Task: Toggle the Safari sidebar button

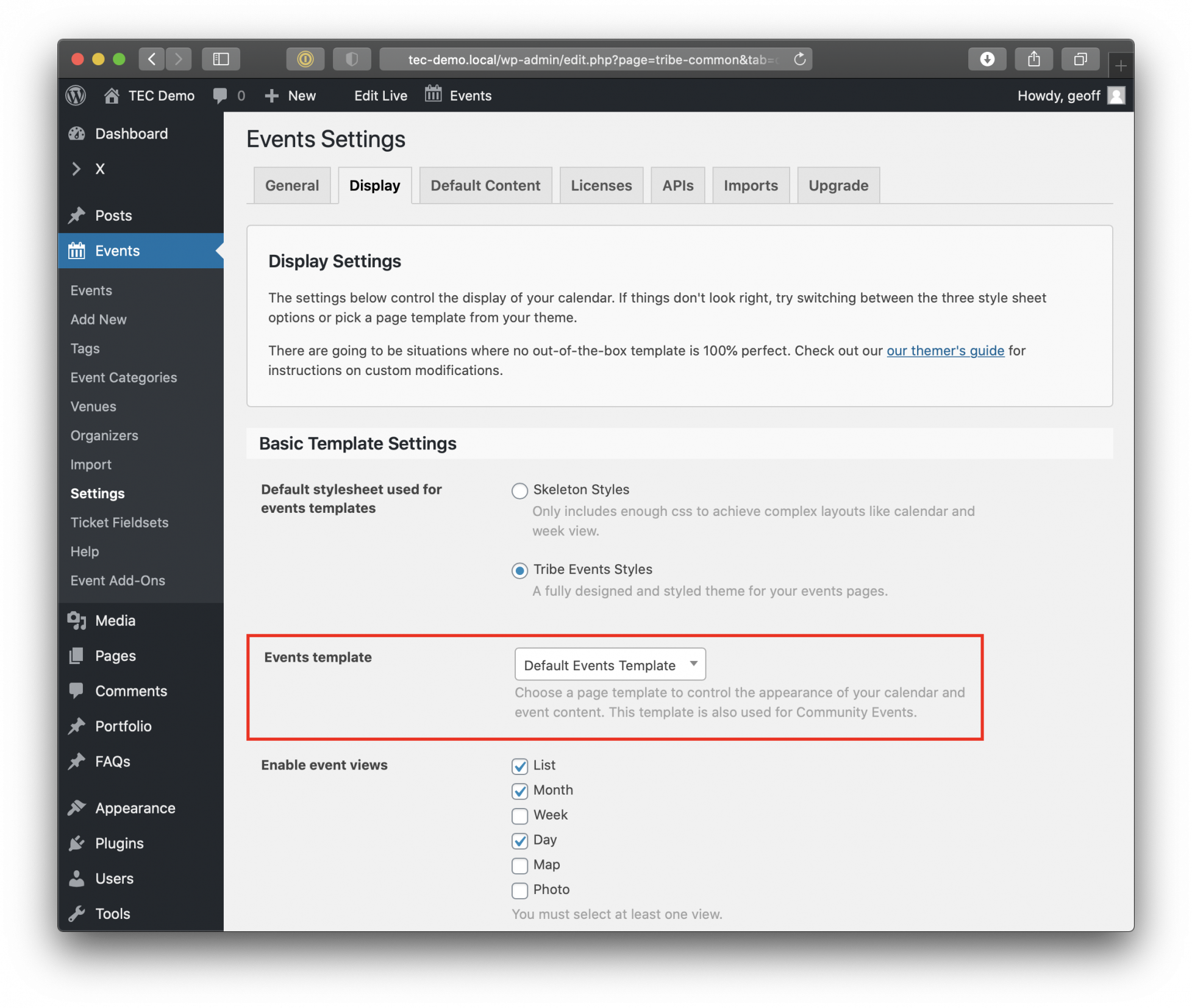Action: point(221,59)
